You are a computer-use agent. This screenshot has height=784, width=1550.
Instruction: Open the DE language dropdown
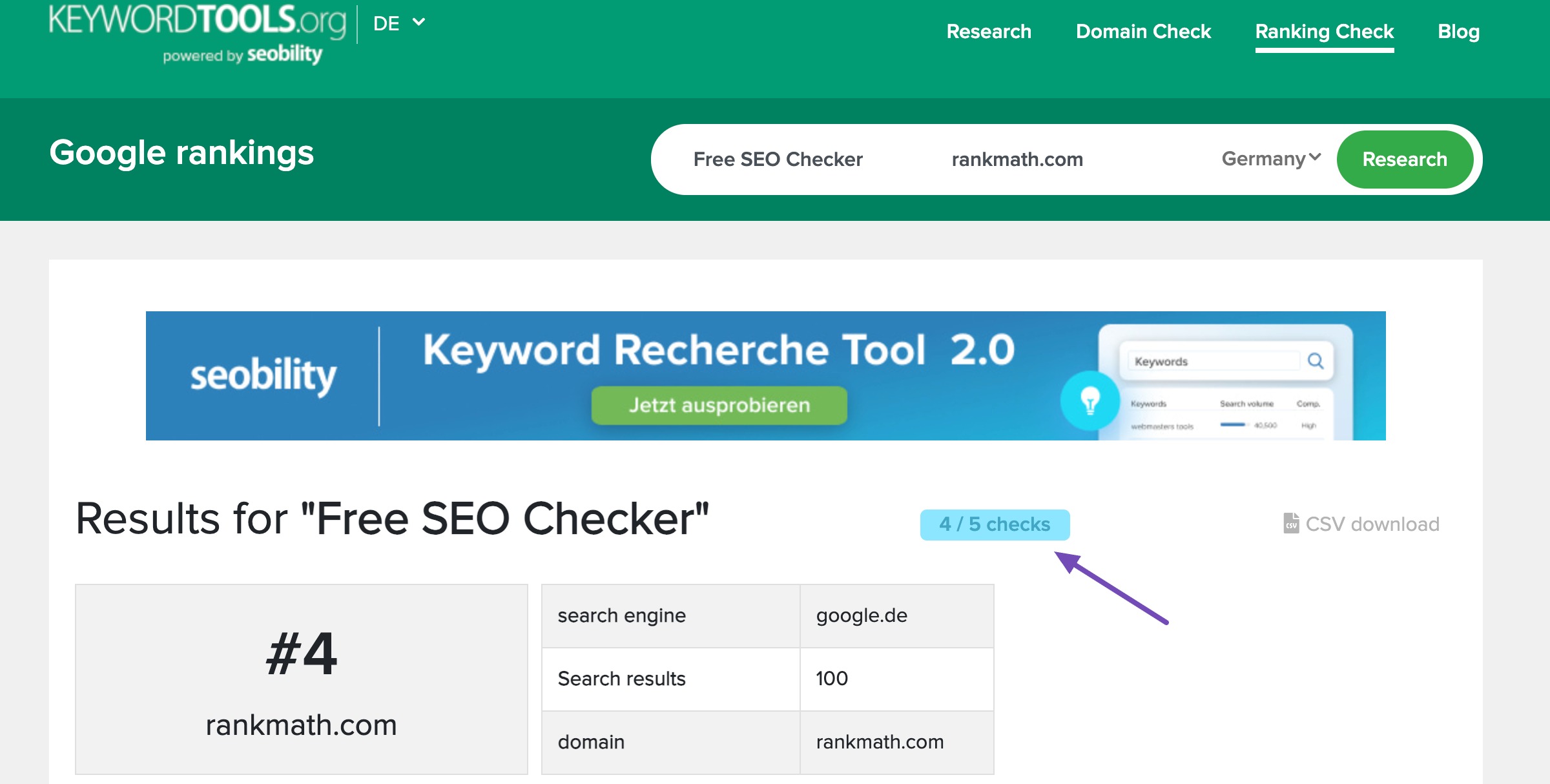(x=399, y=23)
